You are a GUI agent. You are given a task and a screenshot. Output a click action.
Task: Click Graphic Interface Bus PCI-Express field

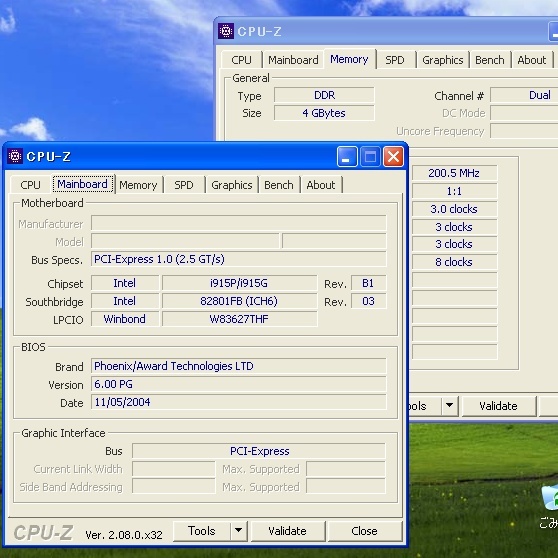coord(259,451)
